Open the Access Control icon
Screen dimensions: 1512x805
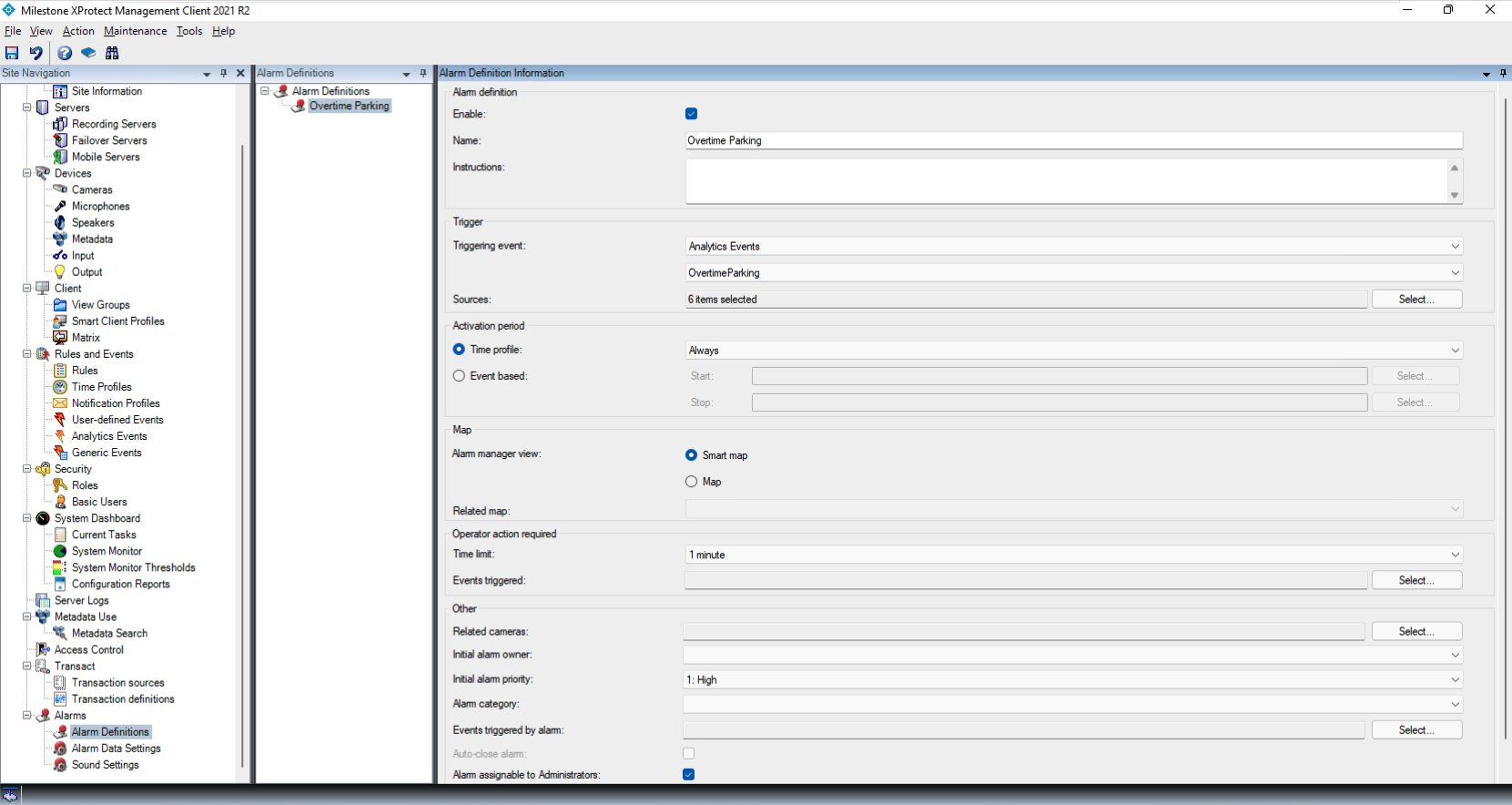coord(43,649)
